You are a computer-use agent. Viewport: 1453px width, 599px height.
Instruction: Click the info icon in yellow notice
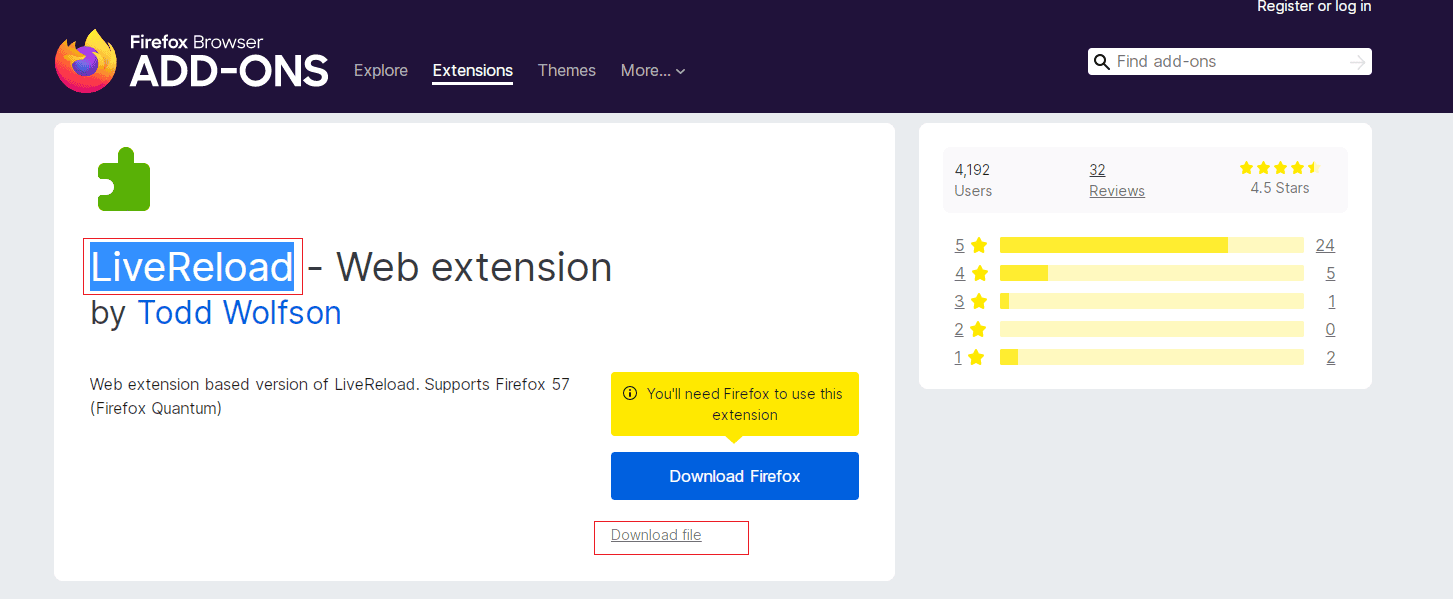(630, 394)
